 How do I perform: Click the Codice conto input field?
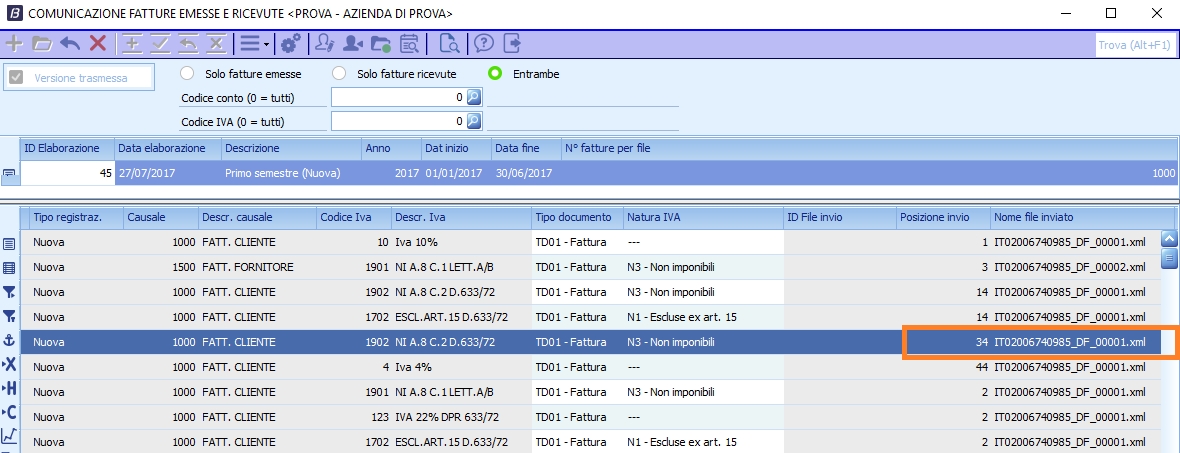pos(398,97)
